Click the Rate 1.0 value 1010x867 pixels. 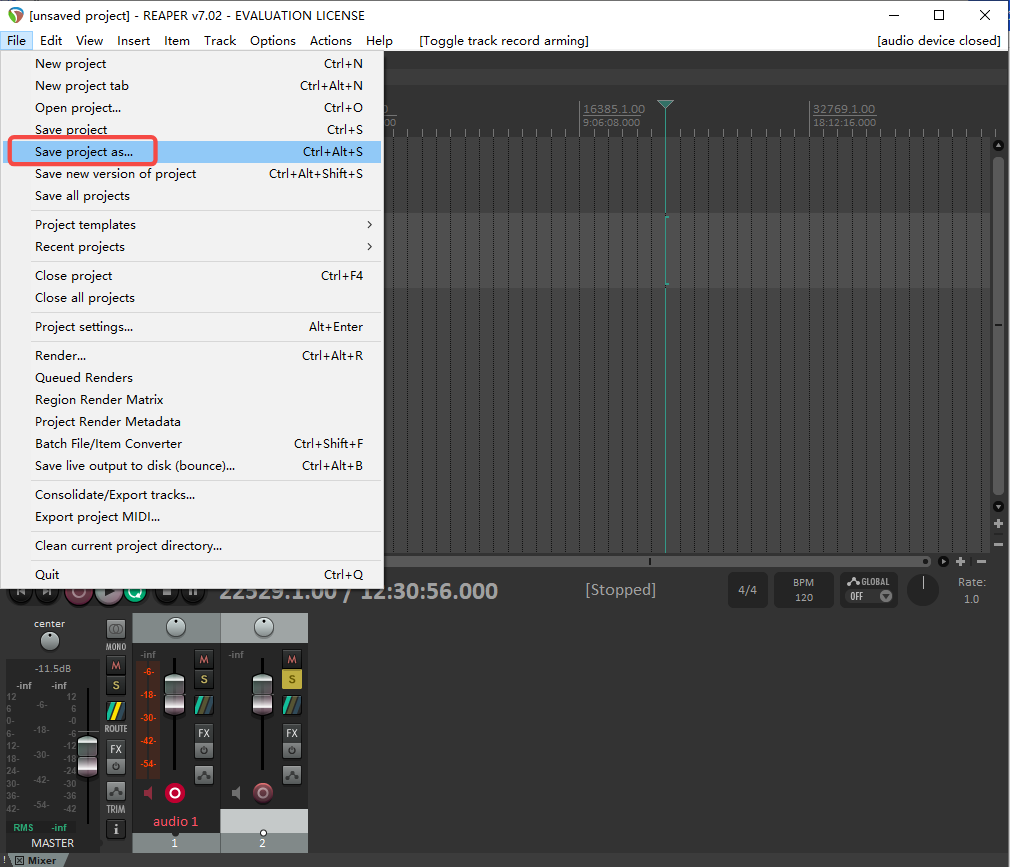point(971,599)
